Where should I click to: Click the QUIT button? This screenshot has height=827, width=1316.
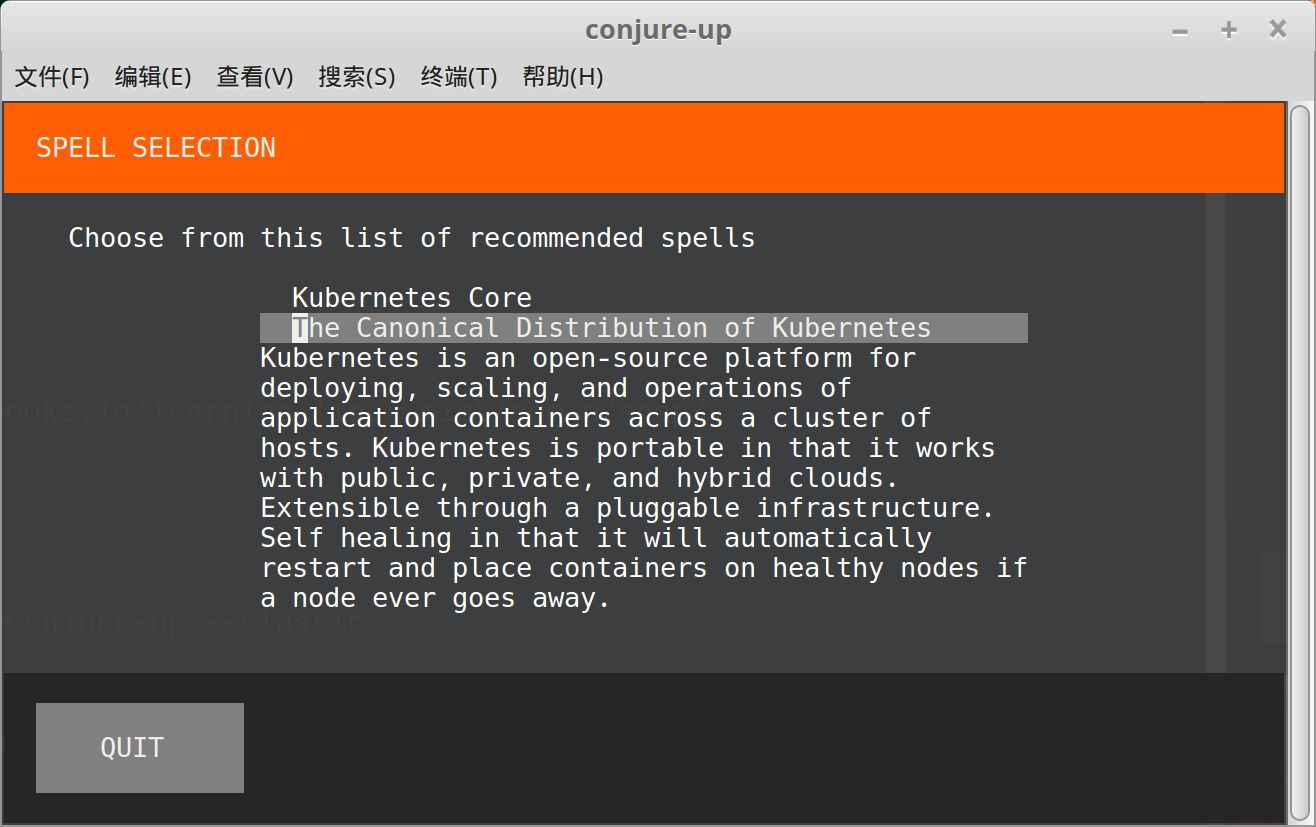[x=140, y=748]
